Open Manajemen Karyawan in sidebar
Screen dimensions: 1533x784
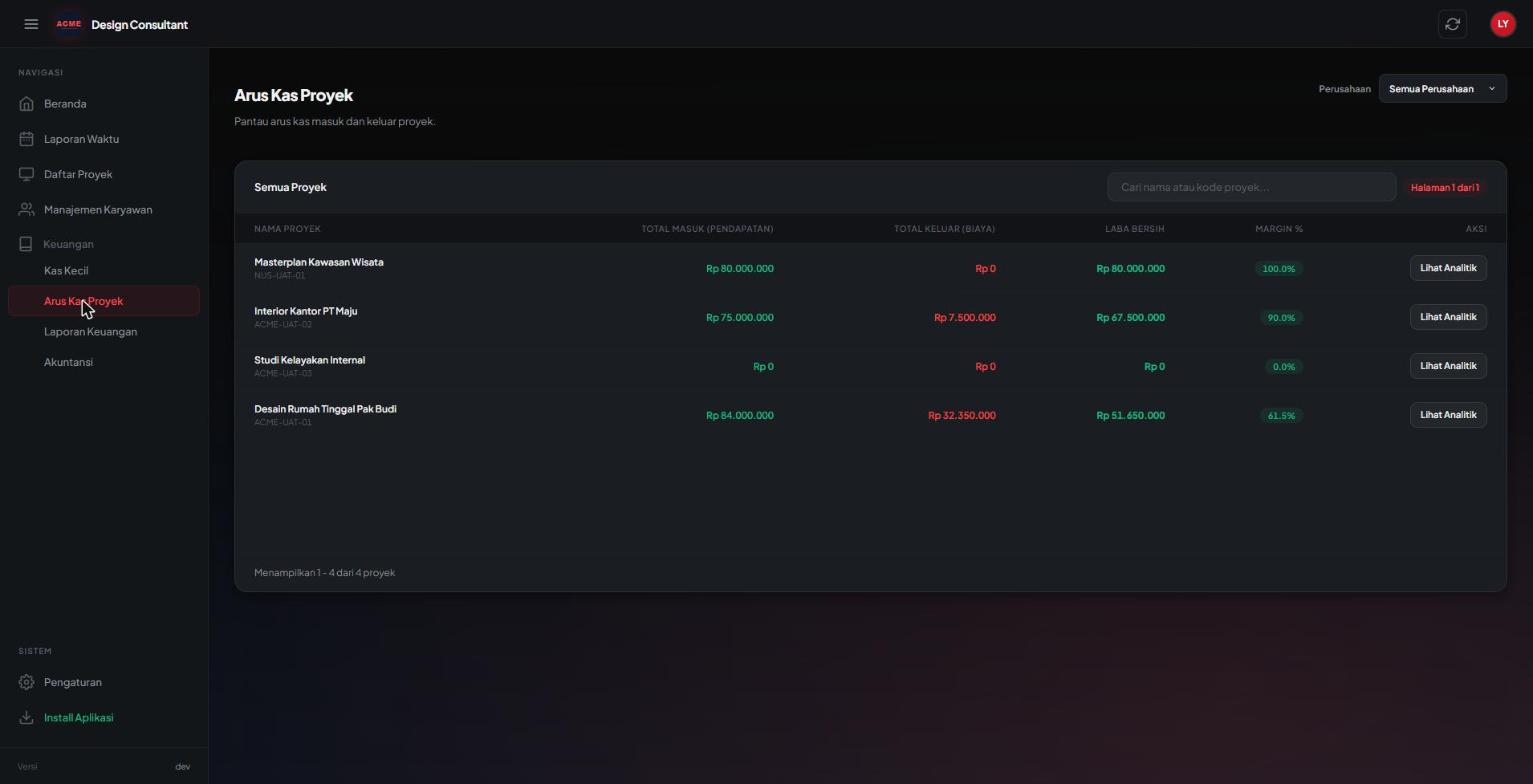tap(104, 210)
